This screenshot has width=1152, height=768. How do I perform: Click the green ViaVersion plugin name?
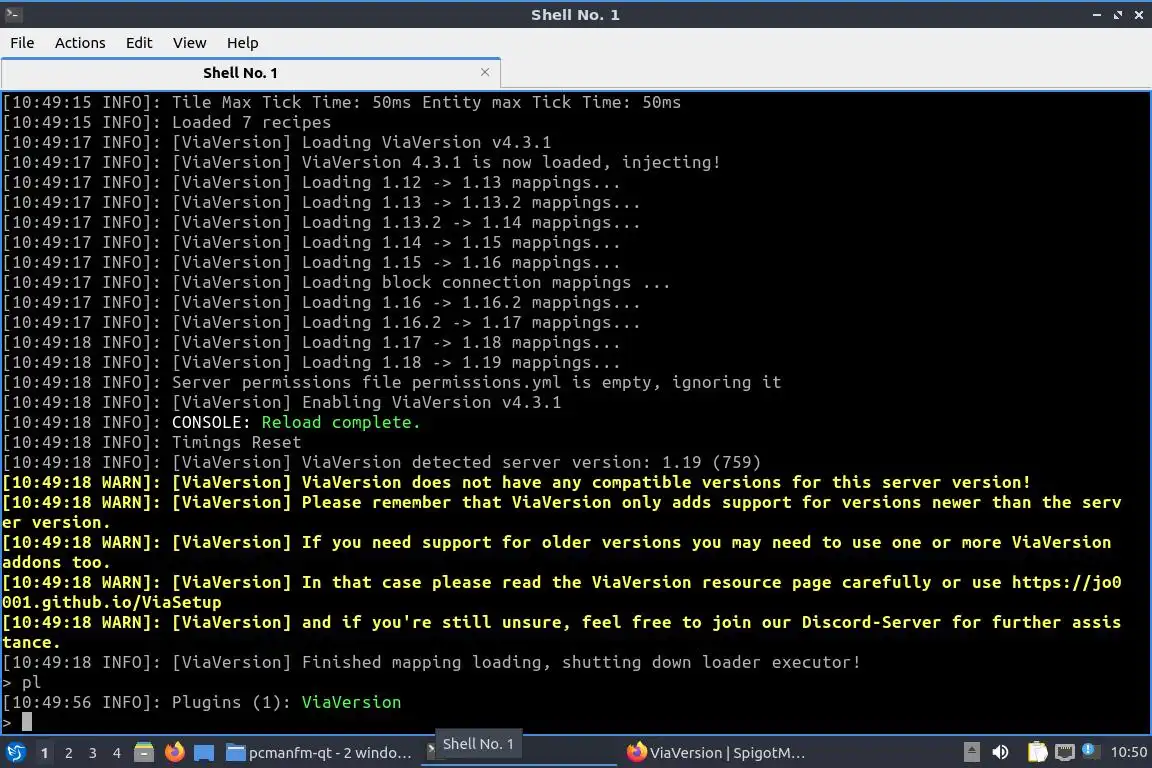point(351,702)
